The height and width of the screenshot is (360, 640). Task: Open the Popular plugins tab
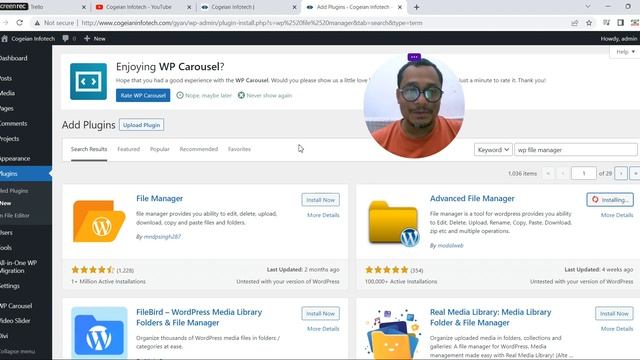tap(160, 149)
